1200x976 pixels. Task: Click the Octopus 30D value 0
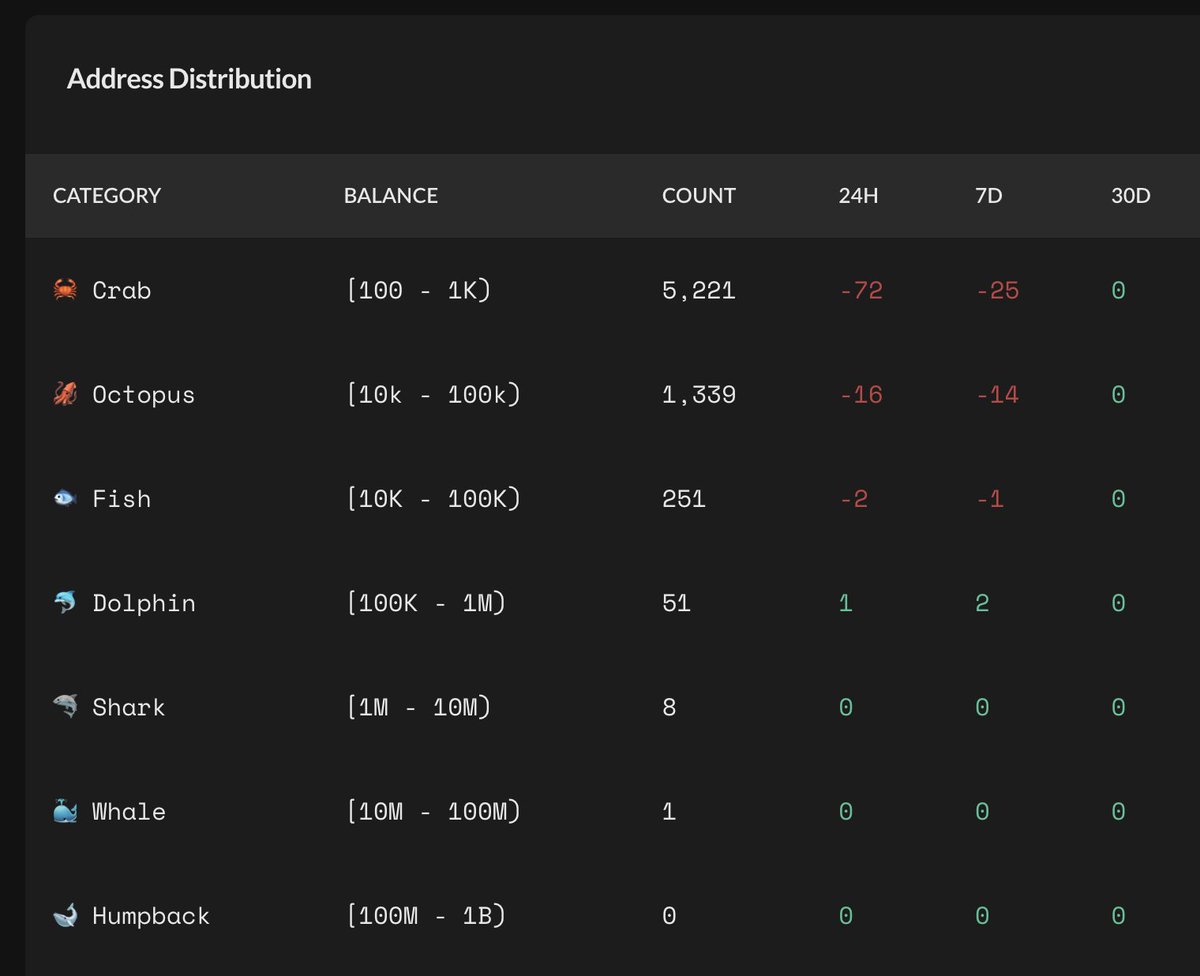point(1118,395)
